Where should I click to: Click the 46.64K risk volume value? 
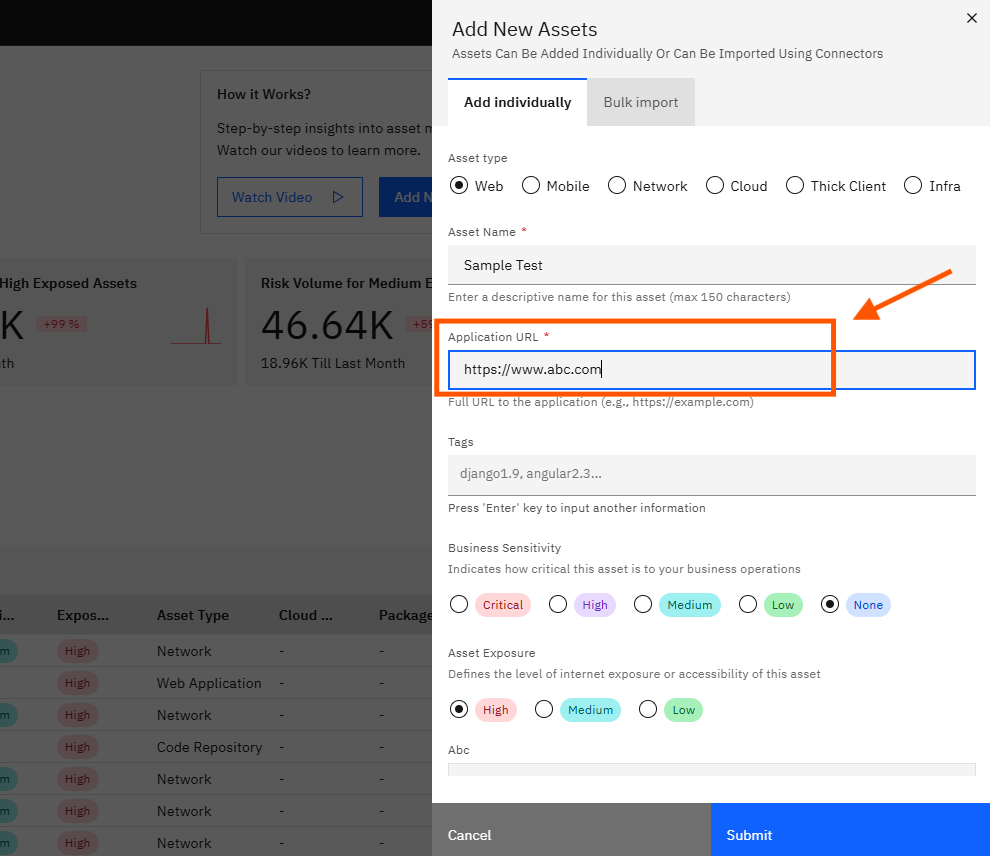(x=327, y=326)
